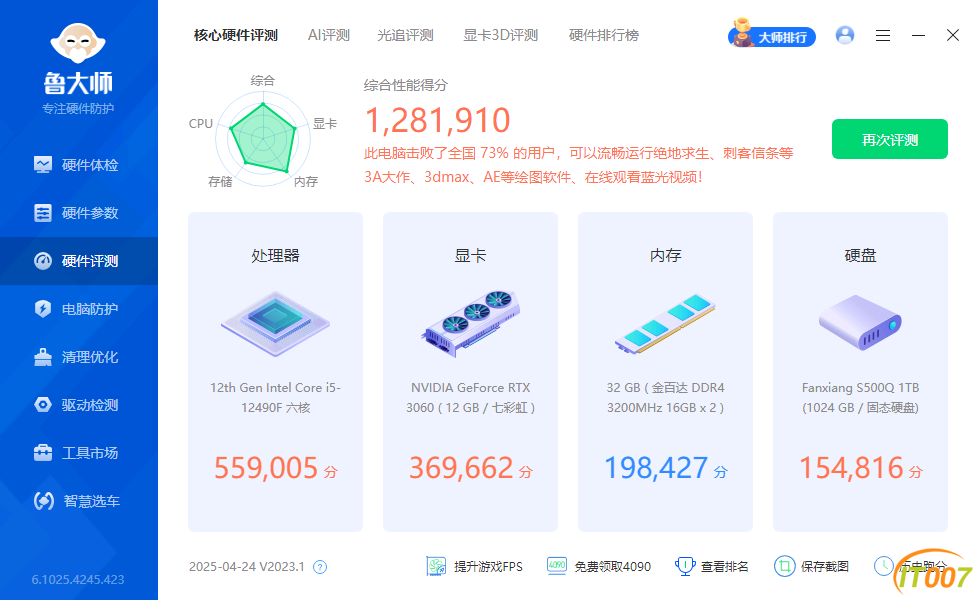Open 硬件体检 in the sidebar
The image size is (978, 600).
pyautogui.click(x=79, y=165)
